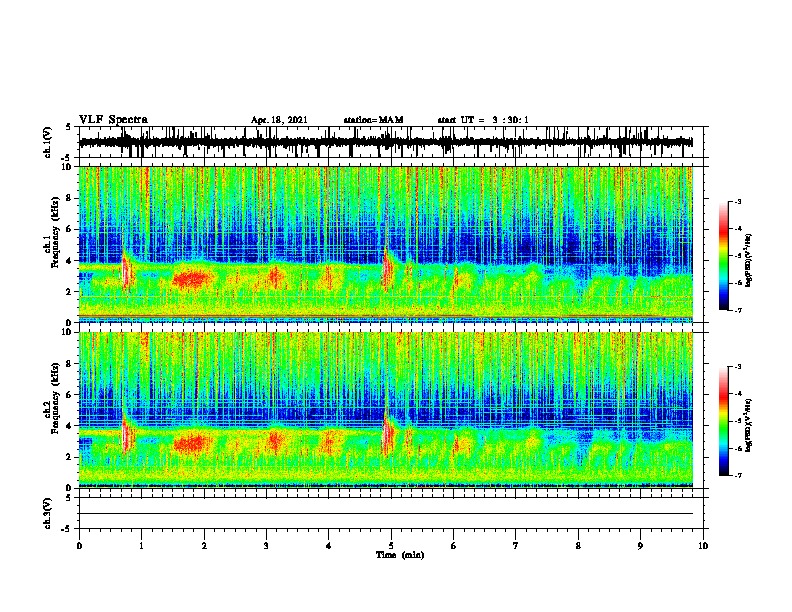Click the time axis tick label "3"
This screenshot has height=612, width=792.
coord(266,546)
